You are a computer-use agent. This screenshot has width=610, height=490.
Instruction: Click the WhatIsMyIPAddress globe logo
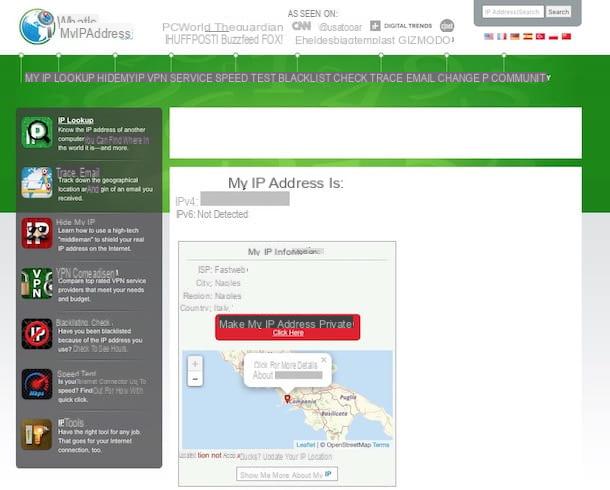(37, 26)
